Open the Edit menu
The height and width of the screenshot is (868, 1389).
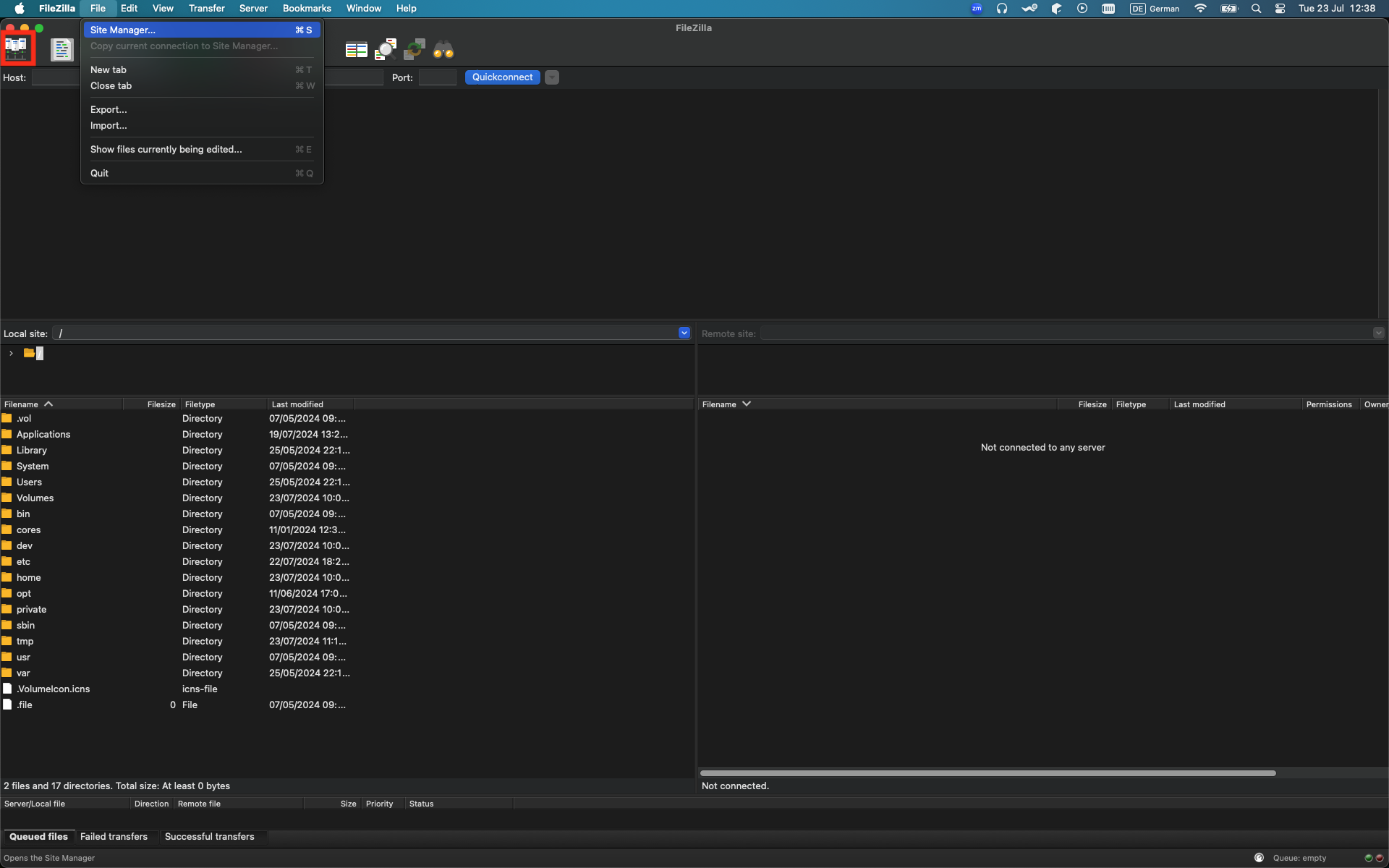pyautogui.click(x=129, y=8)
